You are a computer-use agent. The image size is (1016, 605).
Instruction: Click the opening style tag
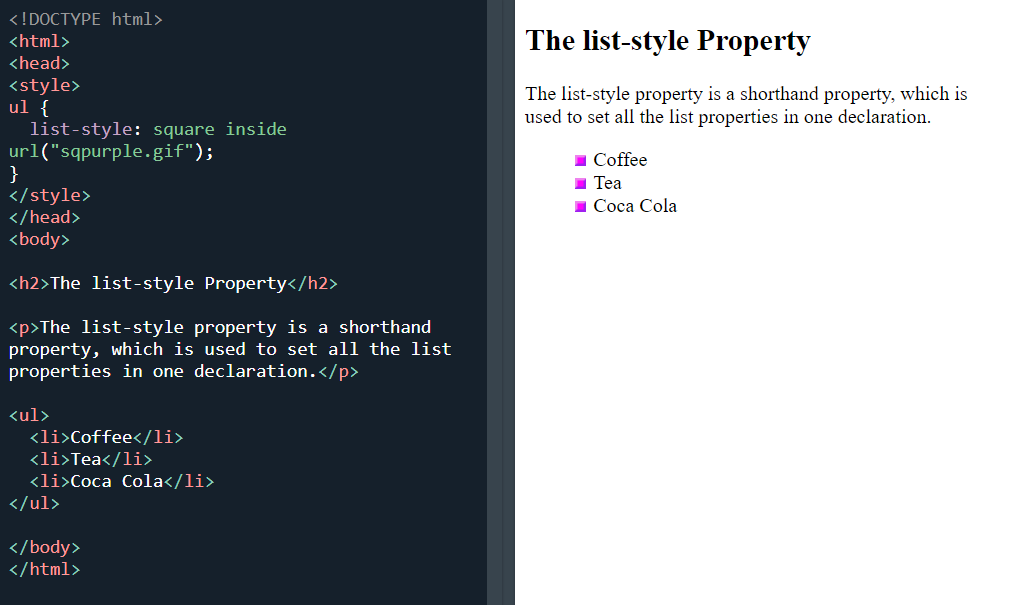coord(43,84)
